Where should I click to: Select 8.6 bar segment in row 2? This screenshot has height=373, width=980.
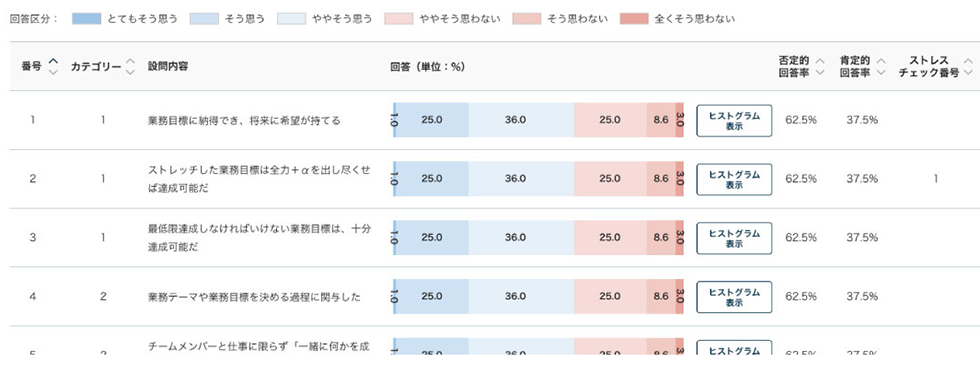coord(661,179)
